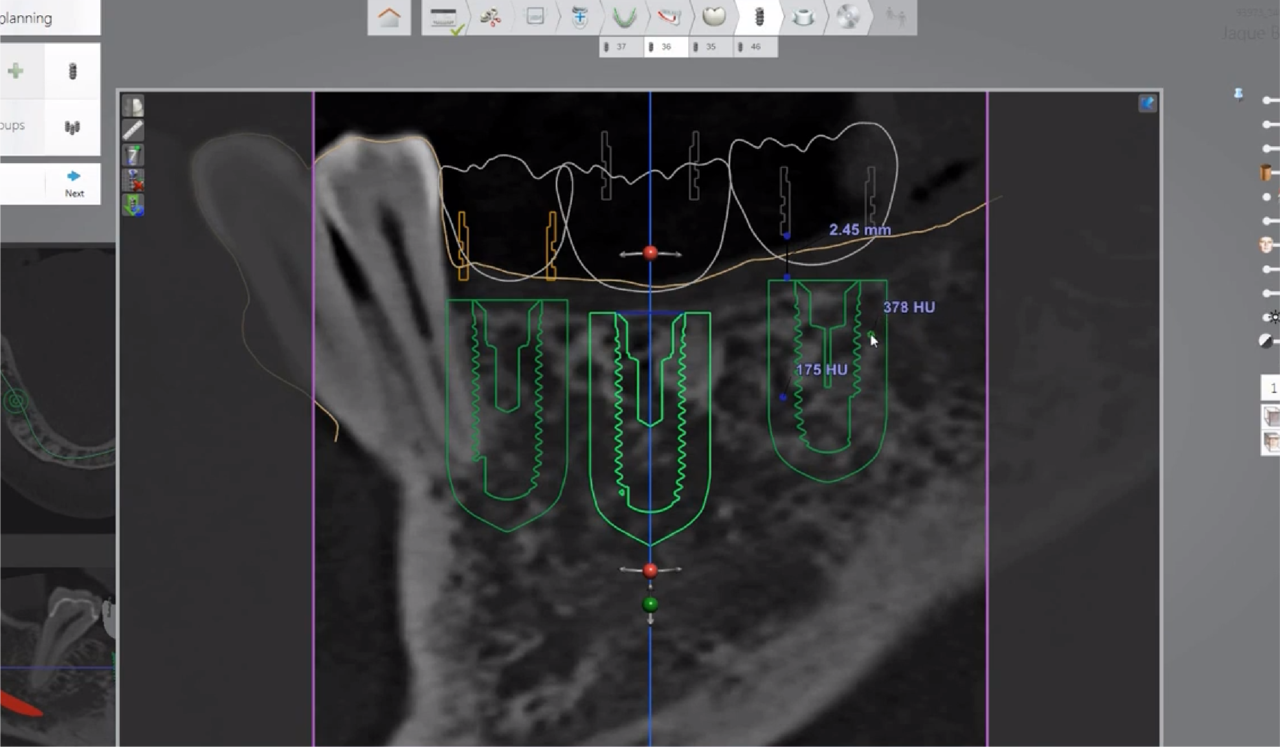
Task: Click the remove implant red X tool
Action: tap(133, 180)
